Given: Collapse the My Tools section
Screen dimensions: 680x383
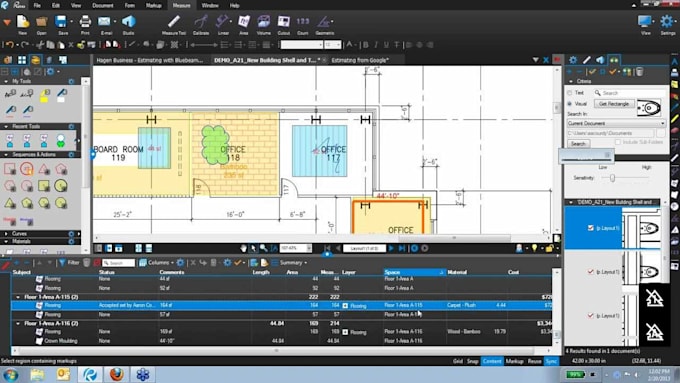Looking at the screenshot, I should point(6,81).
